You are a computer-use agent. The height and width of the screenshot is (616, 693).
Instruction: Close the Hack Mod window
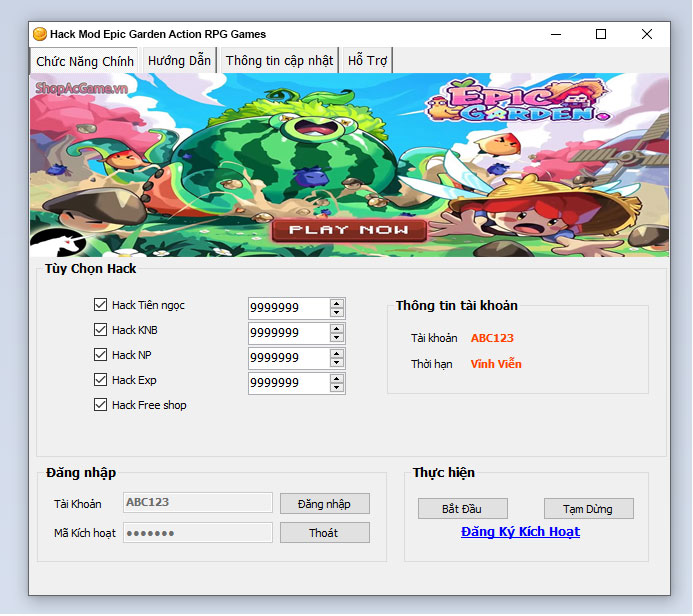pyautogui.click(x=647, y=34)
